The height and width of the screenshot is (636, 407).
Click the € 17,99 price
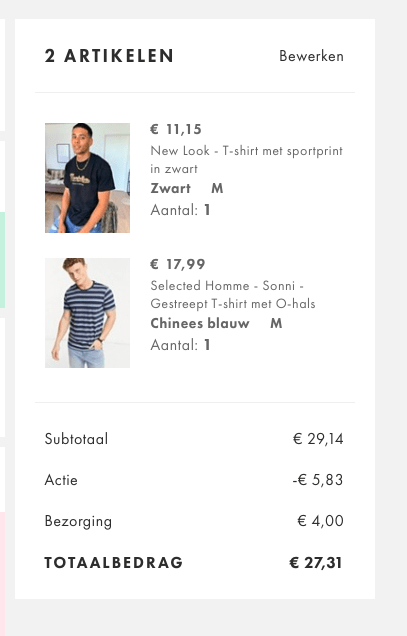click(x=177, y=264)
